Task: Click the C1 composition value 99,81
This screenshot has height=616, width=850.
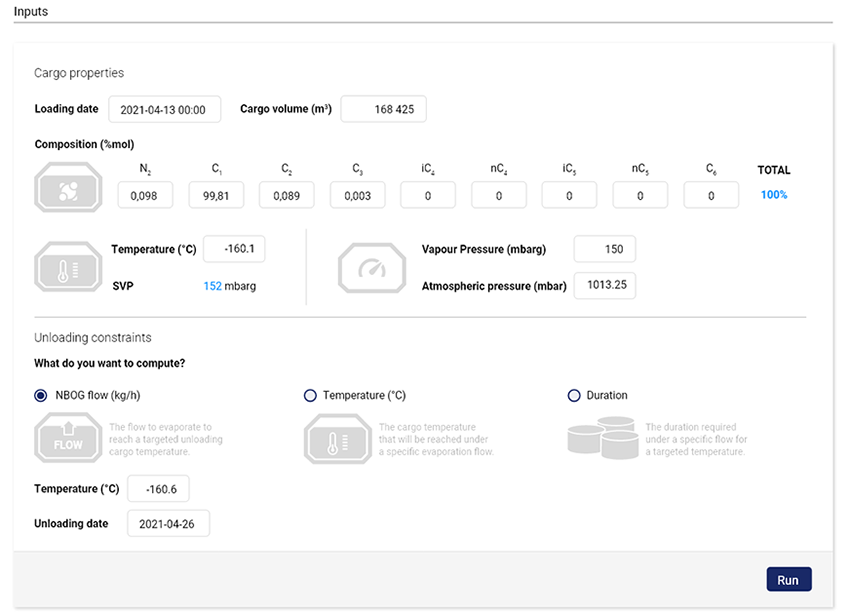Action: click(216, 196)
